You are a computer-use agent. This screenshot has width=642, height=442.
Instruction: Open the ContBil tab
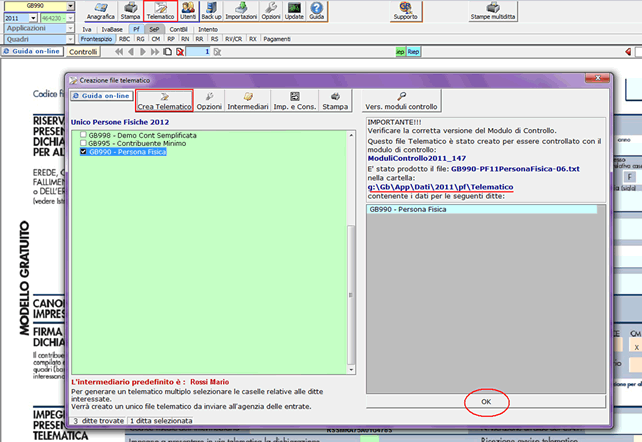pos(178,29)
